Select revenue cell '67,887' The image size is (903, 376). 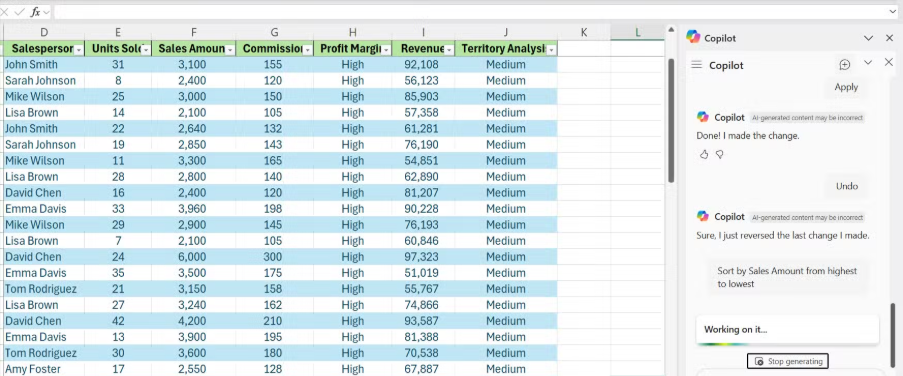pyautogui.click(x=423, y=369)
